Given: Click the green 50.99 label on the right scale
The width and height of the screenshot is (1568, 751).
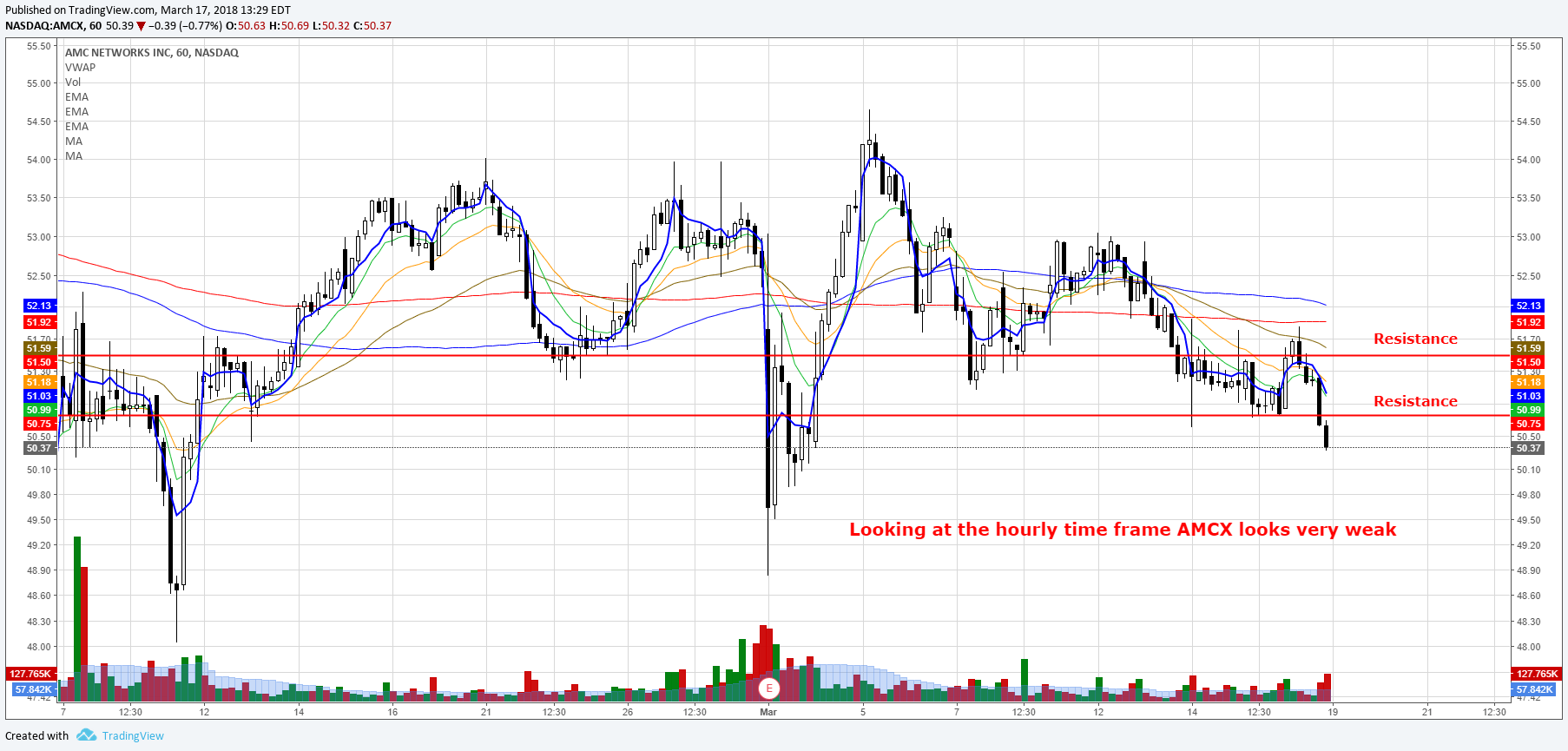Looking at the screenshot, I should click(x=1528, y=410).
